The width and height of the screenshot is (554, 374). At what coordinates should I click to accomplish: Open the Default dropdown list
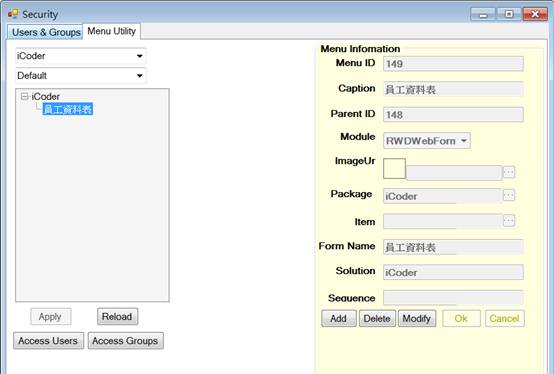[81, 76]
